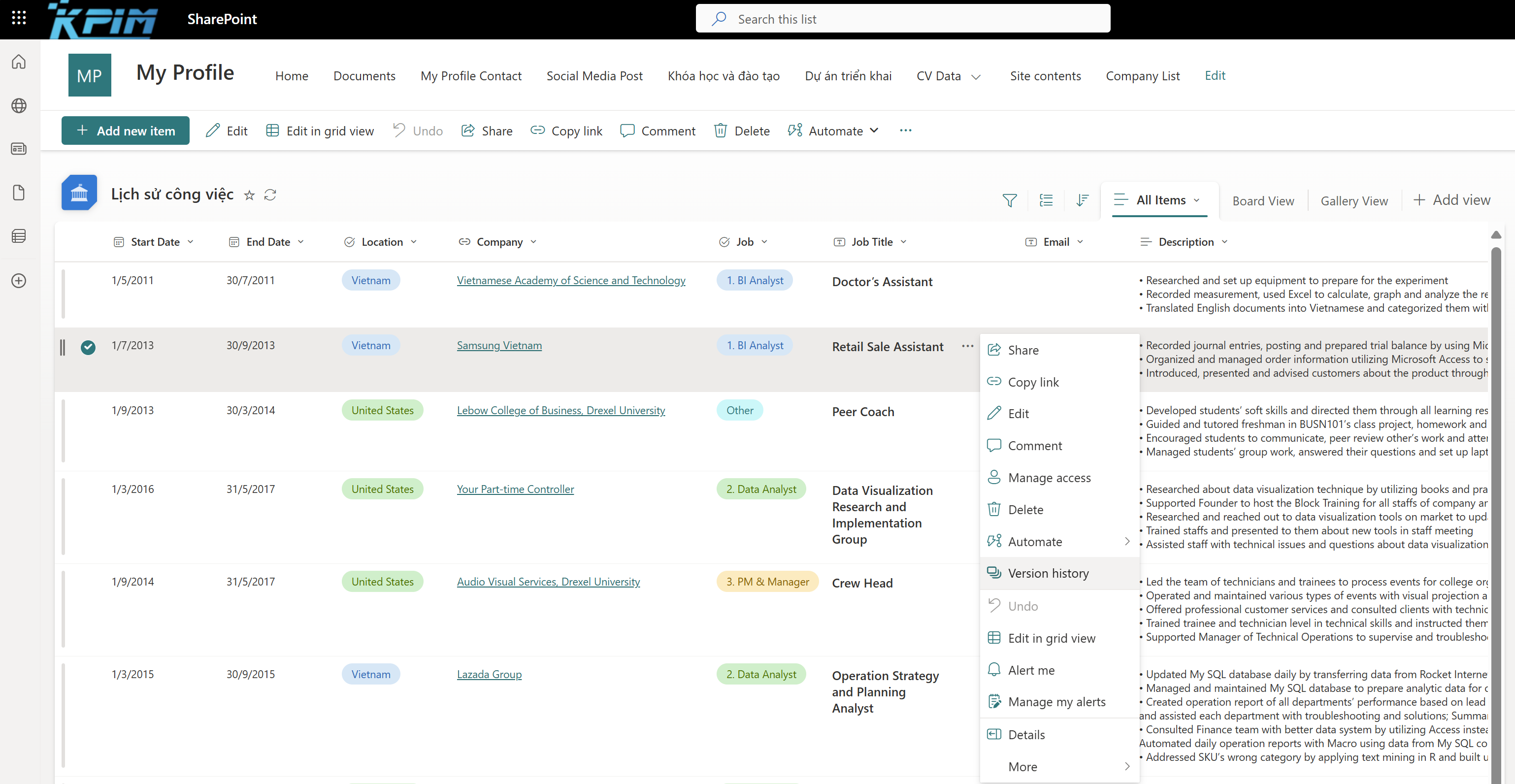This screenshot has width=1515, height=784.
Task: Click the MP site logo tile
Action: click(x=90, y=75)
